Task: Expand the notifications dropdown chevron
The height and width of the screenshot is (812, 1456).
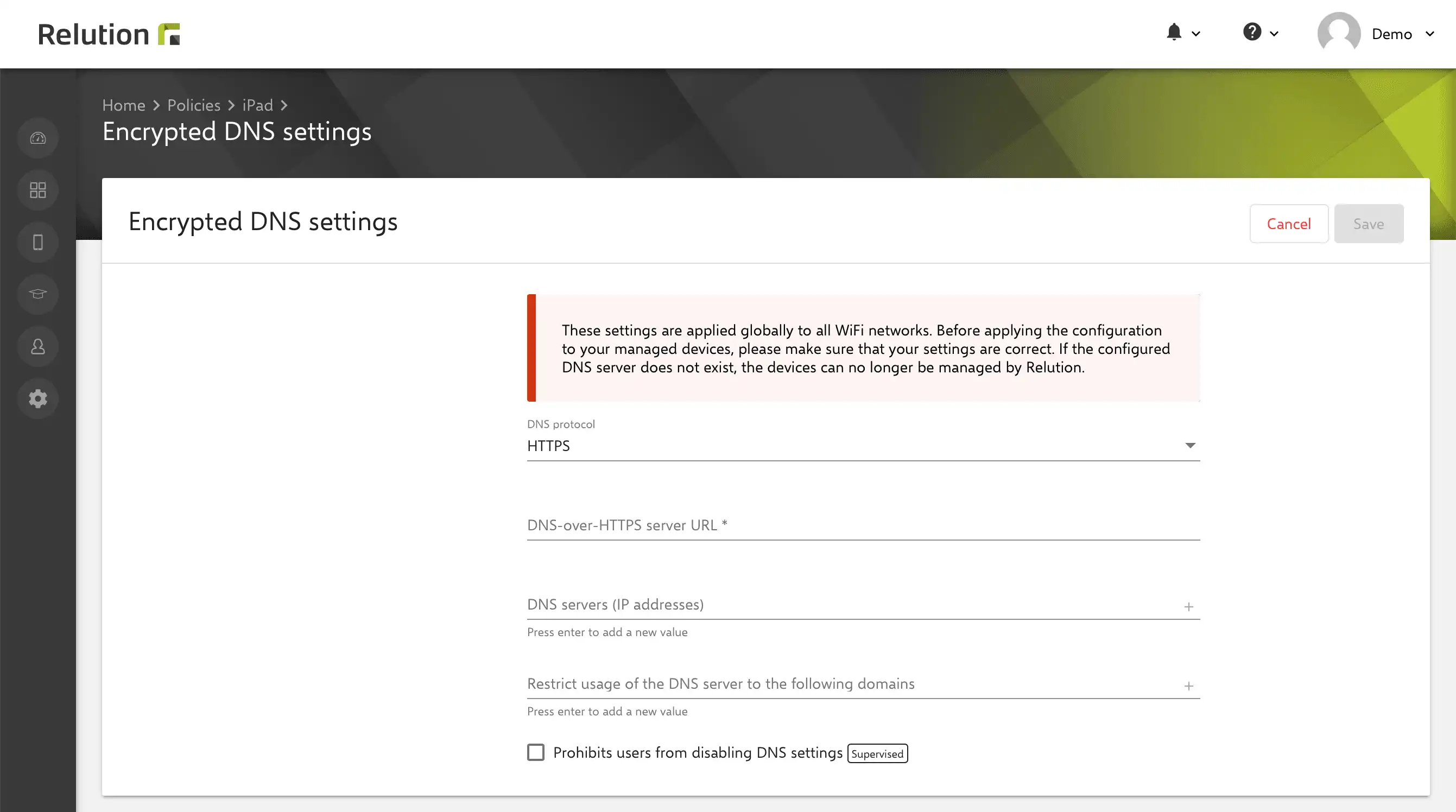Action: [x=1196, y=34]
